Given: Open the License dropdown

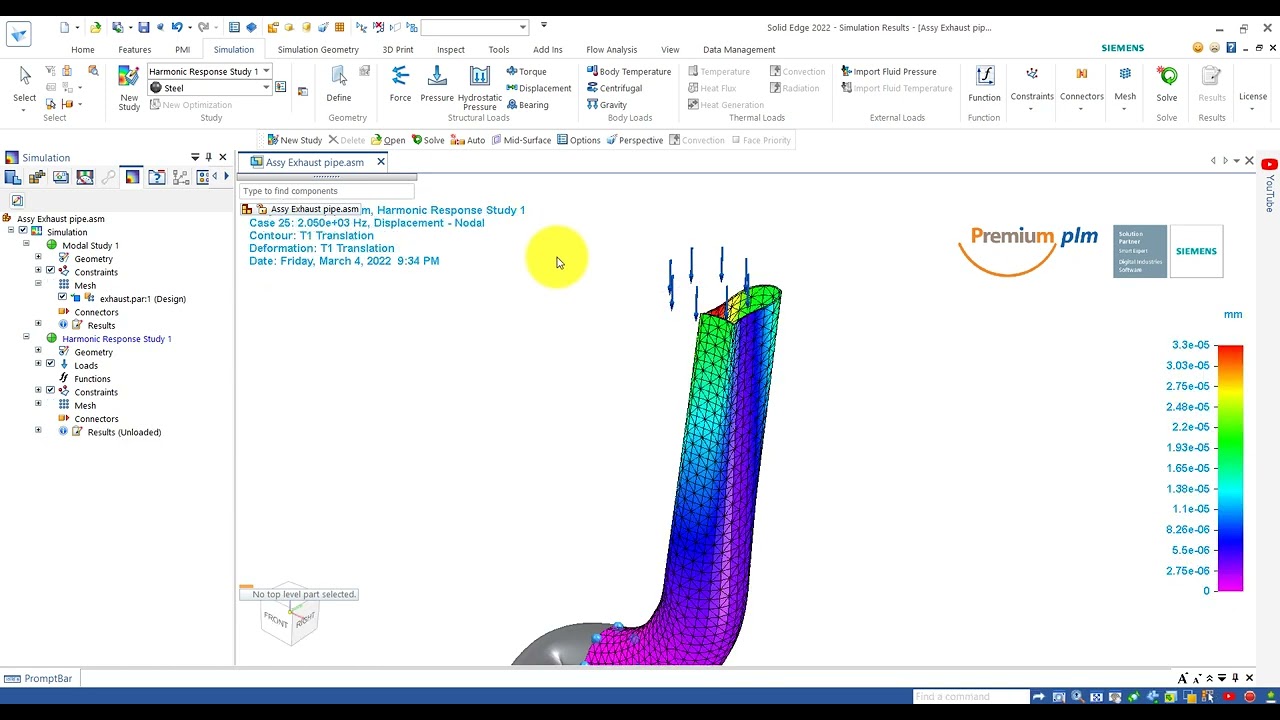Looking at the screenshot, I should coord(1253,107).
